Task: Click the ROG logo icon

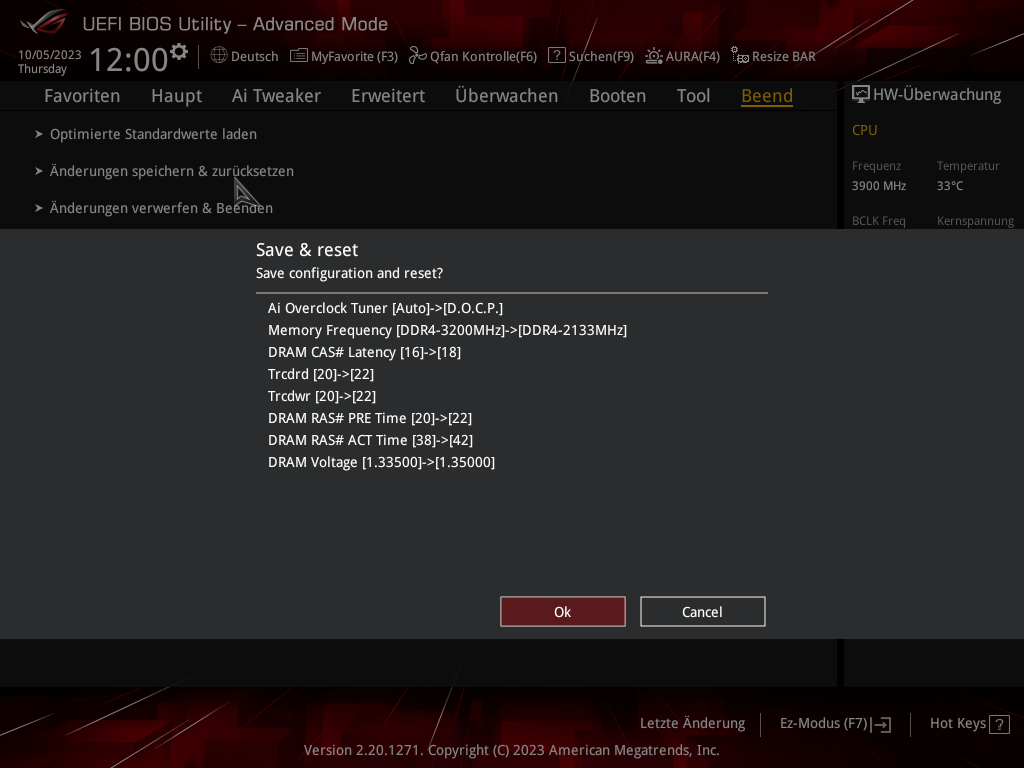Action: point(43,22)
